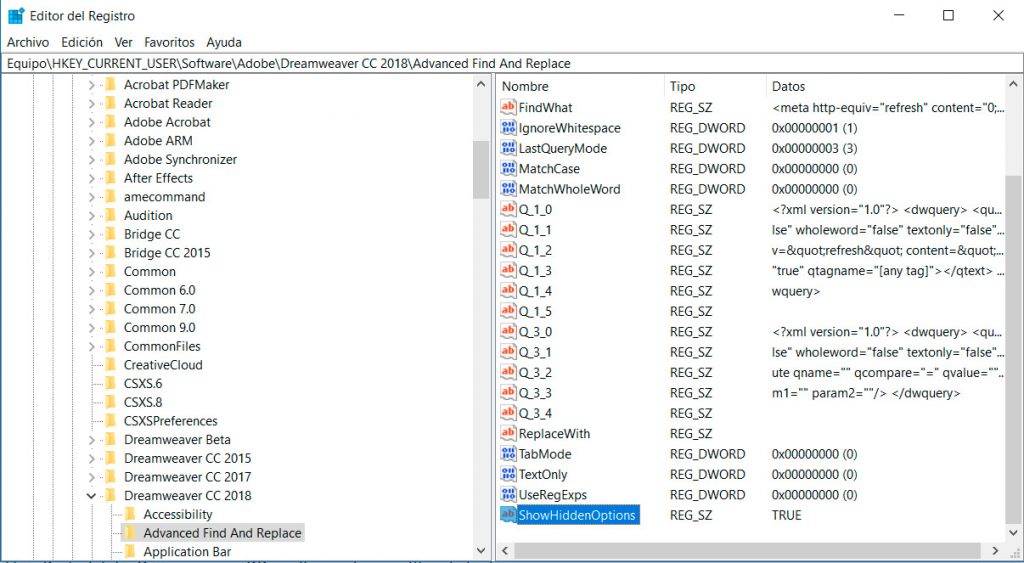The height and width of the screenshot is (563, 1024).
Task: Click the IgnoreWhitespace DWORD icon
Action: pyautogui.click(x=508, y=127)
